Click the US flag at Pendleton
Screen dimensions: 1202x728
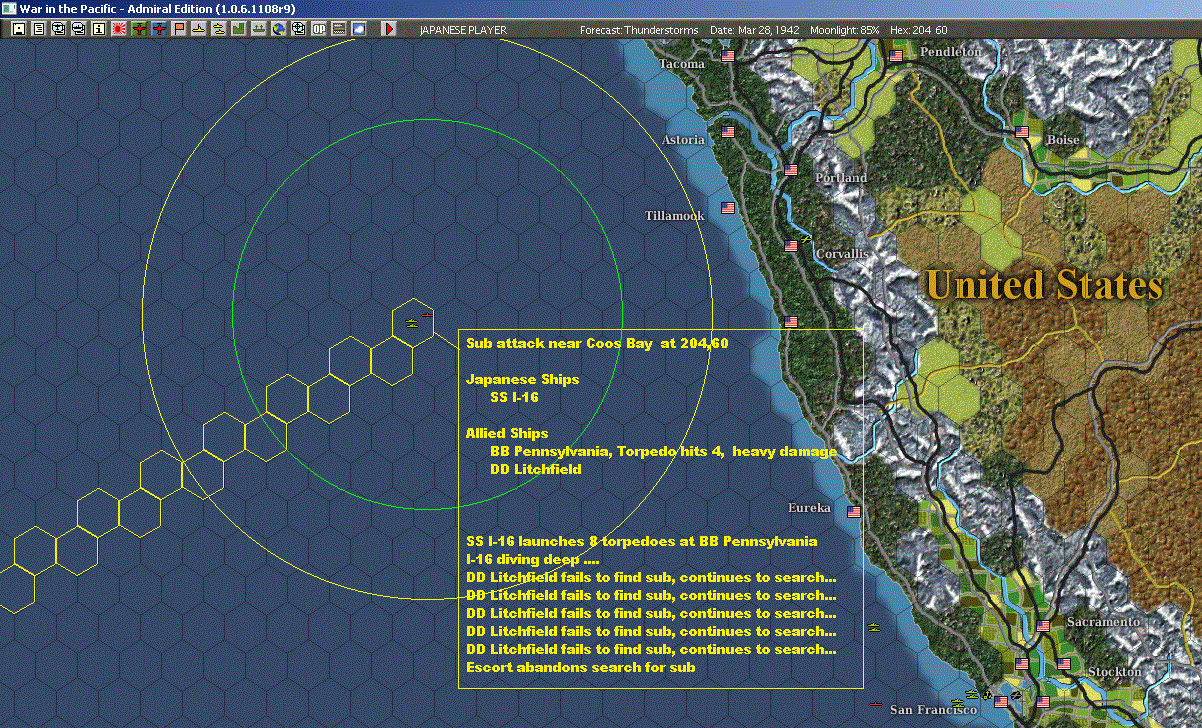[x=896, y=56]
